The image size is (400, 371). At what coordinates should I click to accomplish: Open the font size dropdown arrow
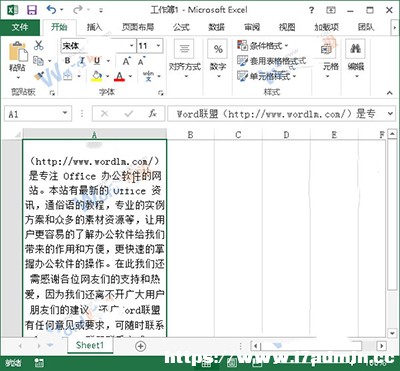(x=158, y=46)
